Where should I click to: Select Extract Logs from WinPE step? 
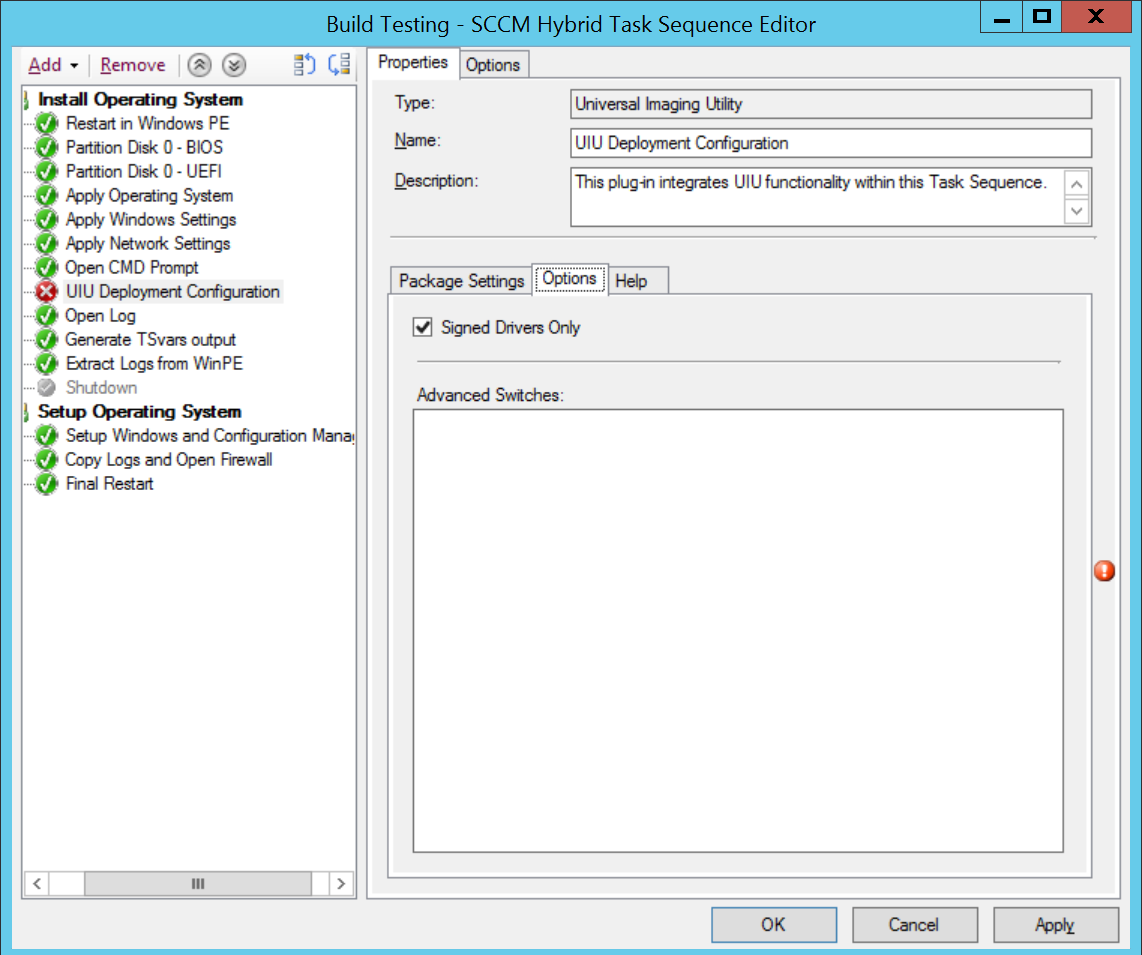(154, 363)
